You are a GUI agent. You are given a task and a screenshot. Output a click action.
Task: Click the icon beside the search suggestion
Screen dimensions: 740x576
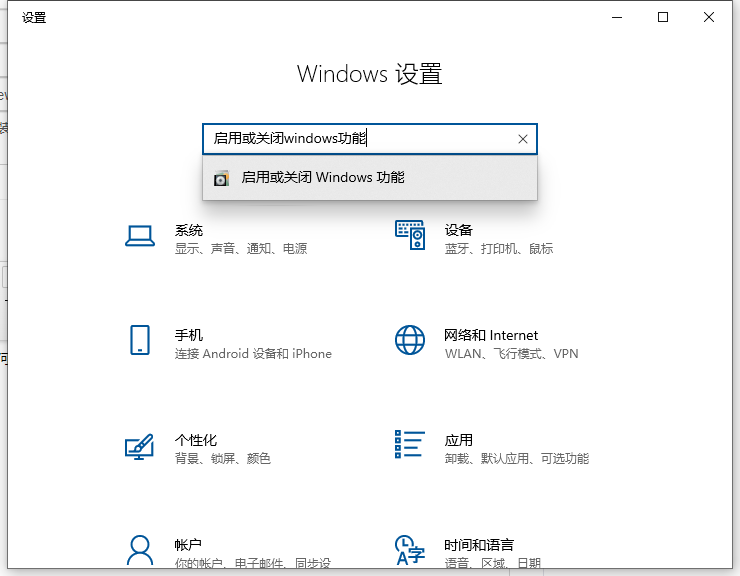click(x=221, y=178)
